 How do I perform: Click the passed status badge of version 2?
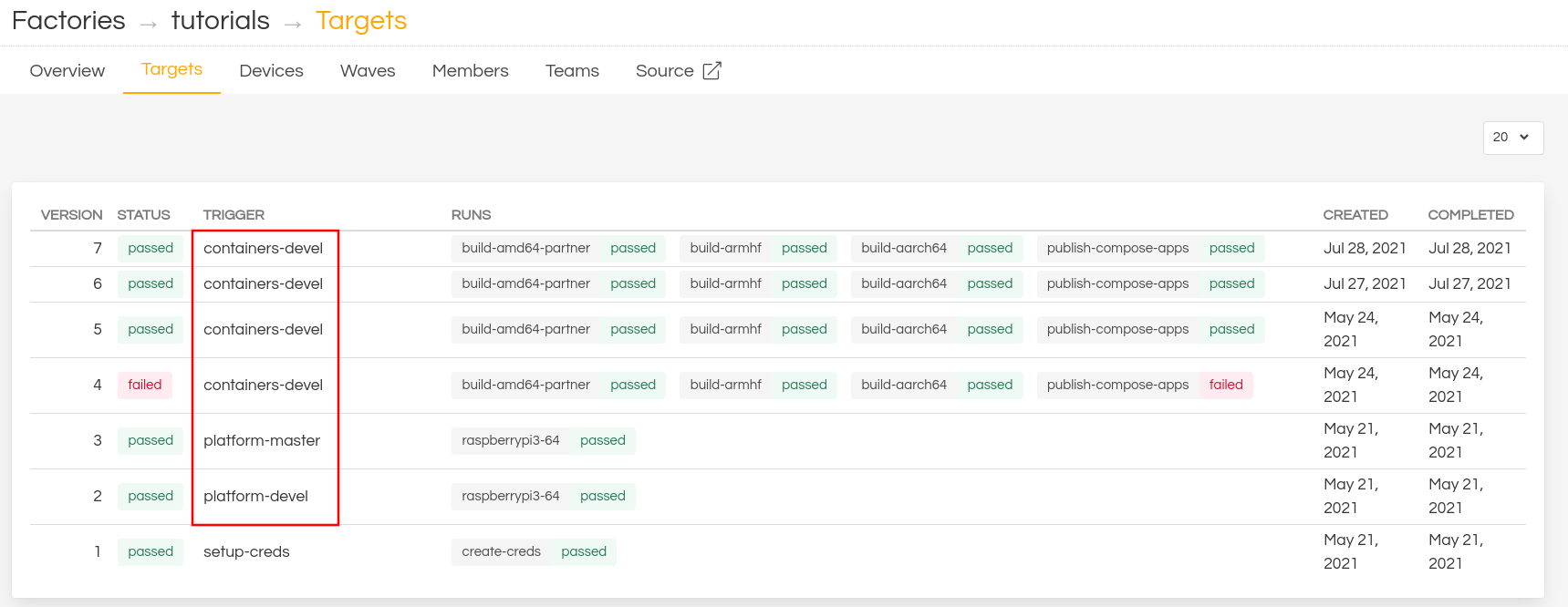pyautogui.click(x=151, y=496)
